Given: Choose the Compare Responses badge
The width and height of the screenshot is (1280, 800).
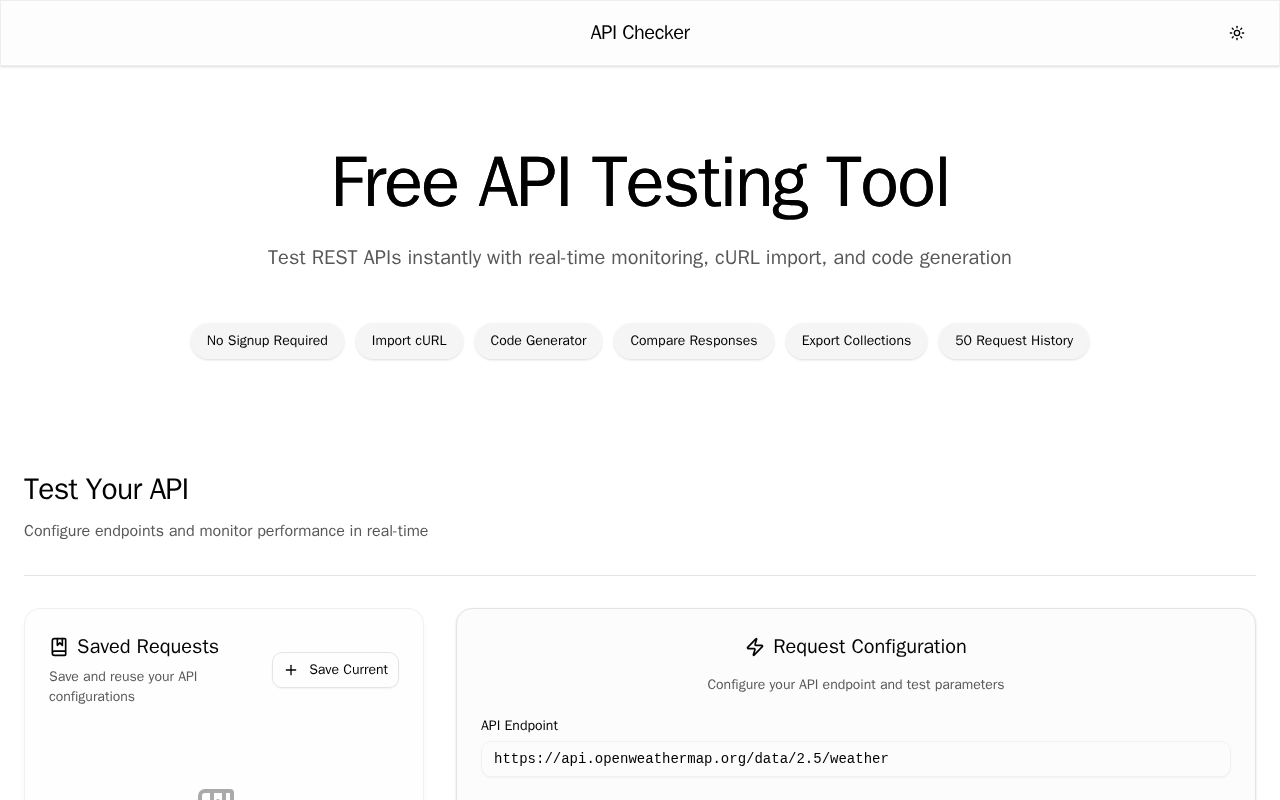Looking at the screenshot, I should [x=693, y=341].
